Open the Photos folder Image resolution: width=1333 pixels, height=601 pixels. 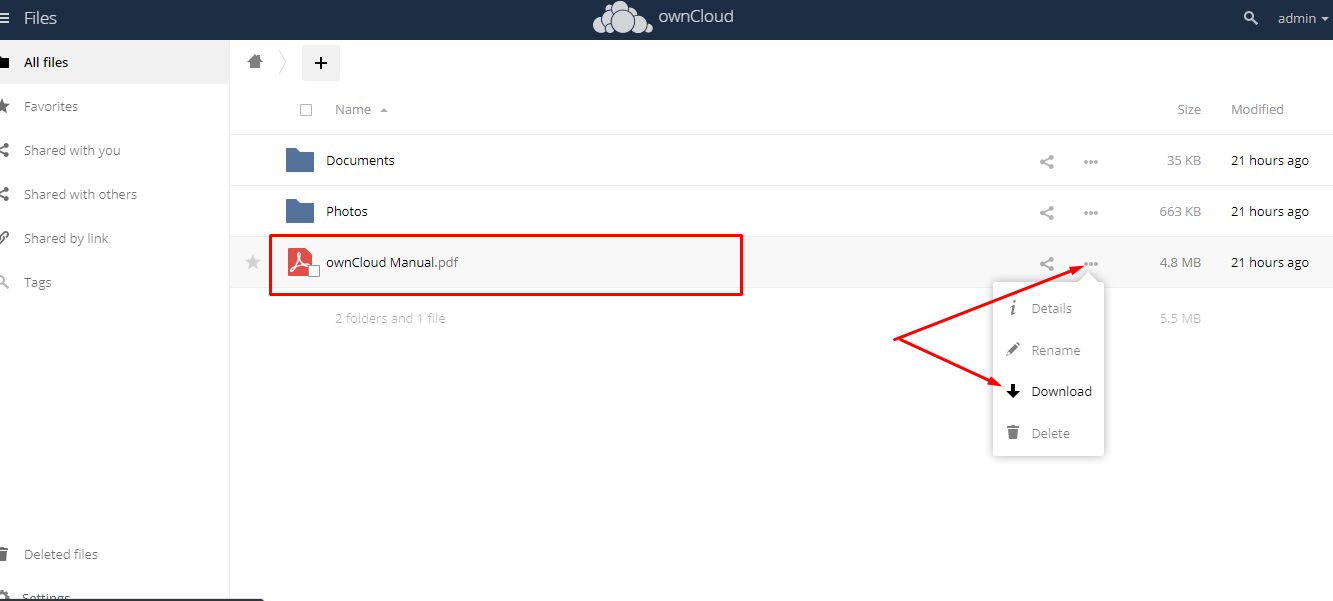346,211
